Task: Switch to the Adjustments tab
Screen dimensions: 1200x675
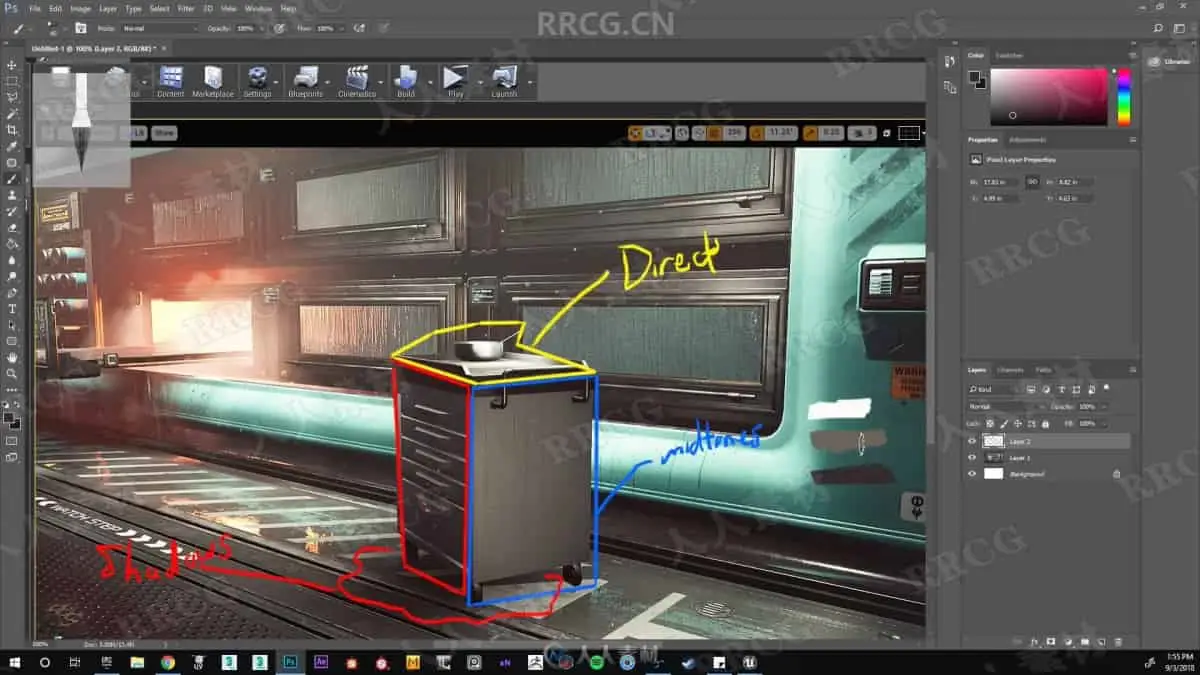Action: pos(1027,139)
